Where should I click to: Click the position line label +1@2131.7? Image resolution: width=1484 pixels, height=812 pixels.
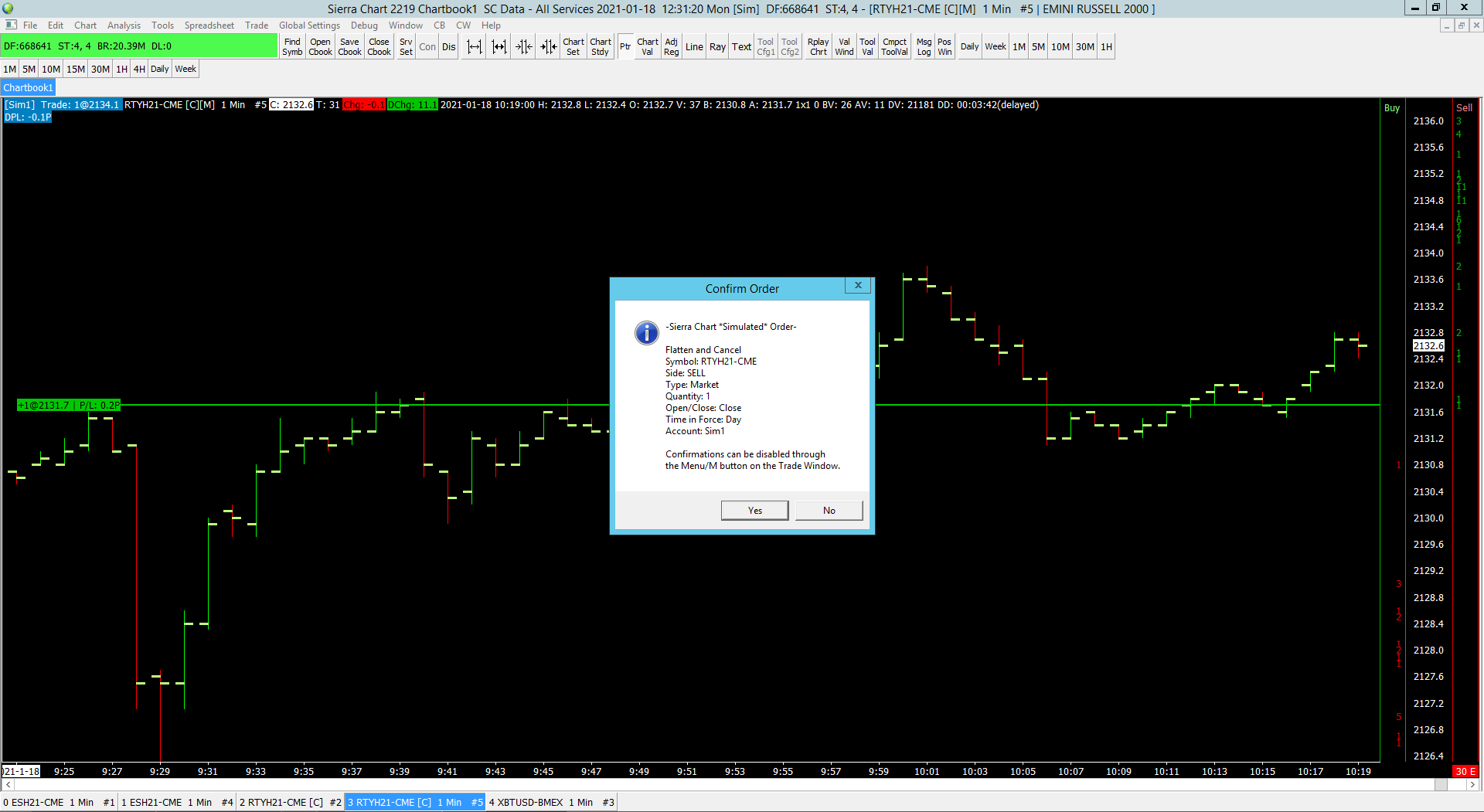click(69, 405)
